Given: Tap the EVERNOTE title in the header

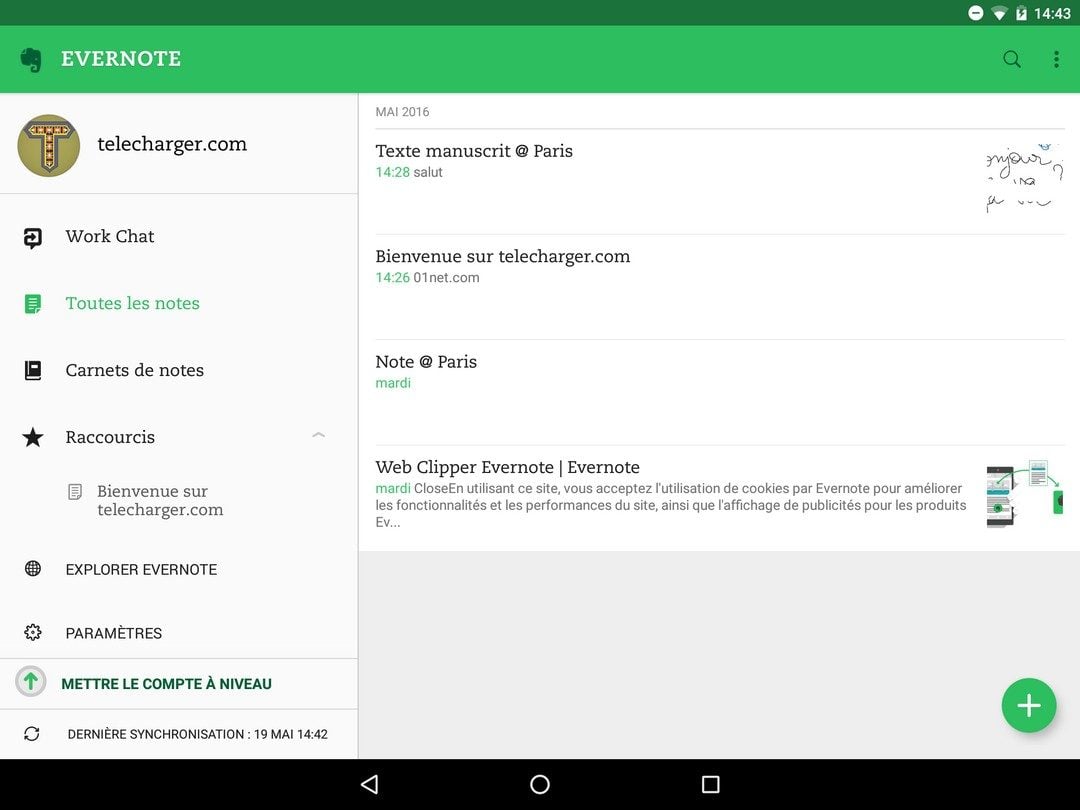Looking at the screenshot, I should pos(121,59).
